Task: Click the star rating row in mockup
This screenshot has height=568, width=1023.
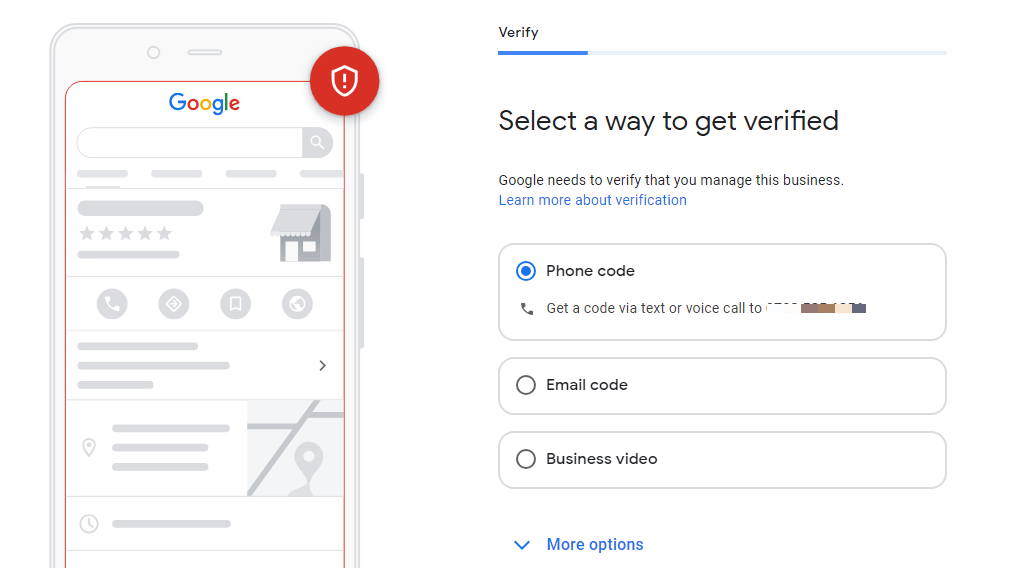Action: tap(125, 233)
